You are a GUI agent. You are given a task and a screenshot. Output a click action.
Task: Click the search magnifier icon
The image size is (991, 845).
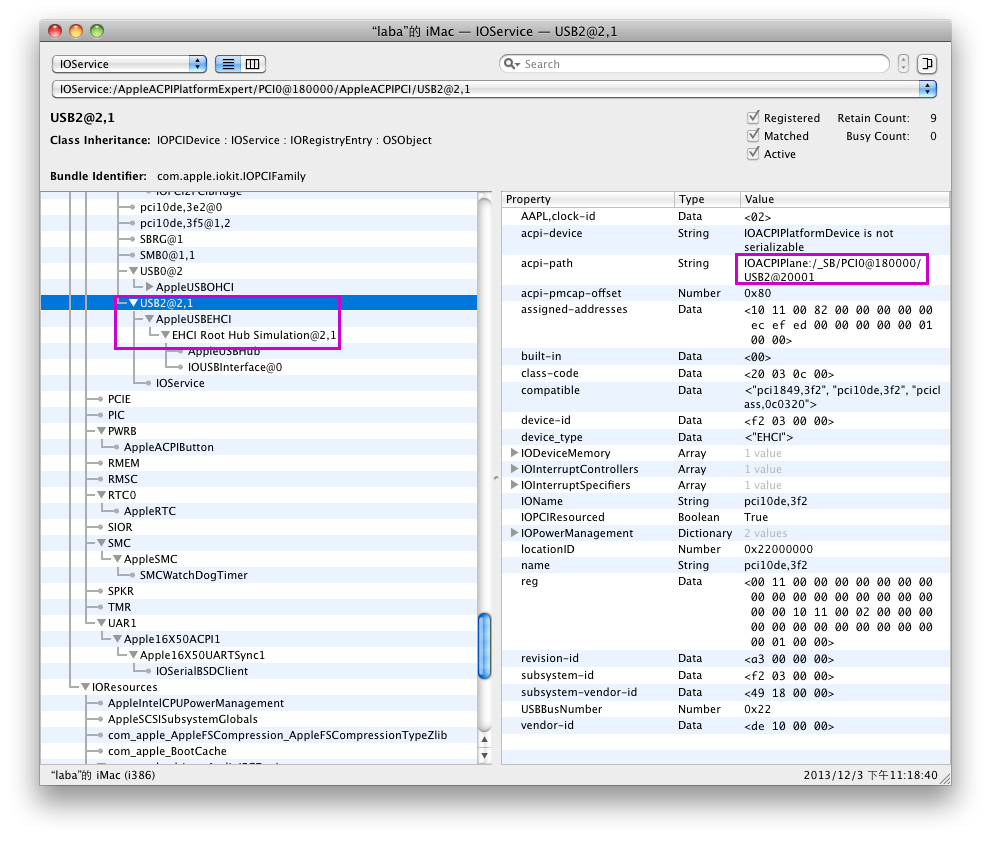point(511,64)
